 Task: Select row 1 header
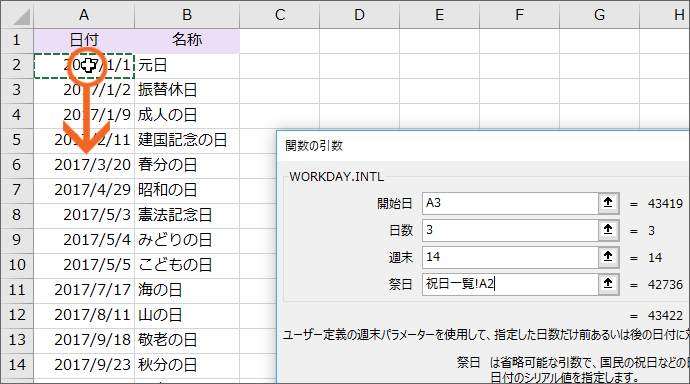pyautogui.click(x=17, y=40)
